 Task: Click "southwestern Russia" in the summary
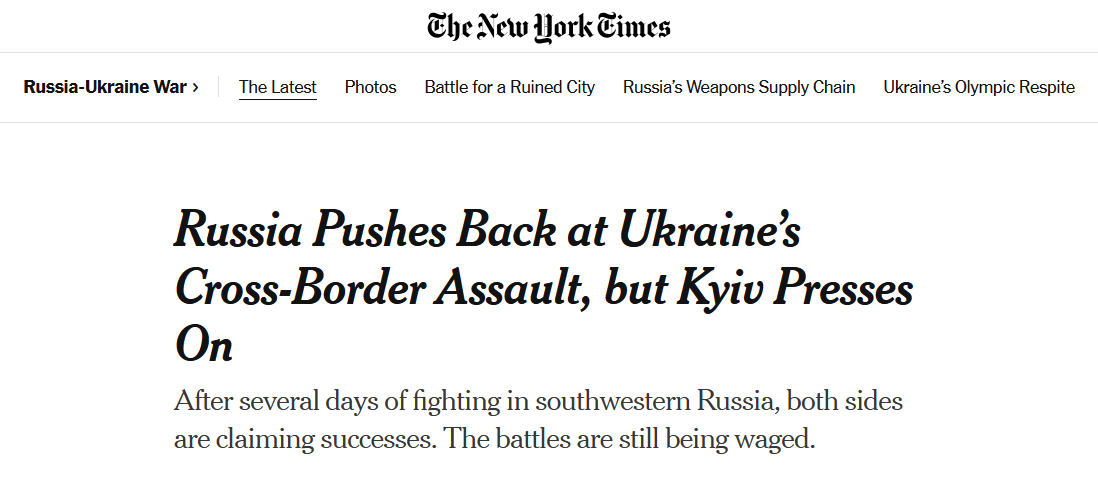point(656,402)
